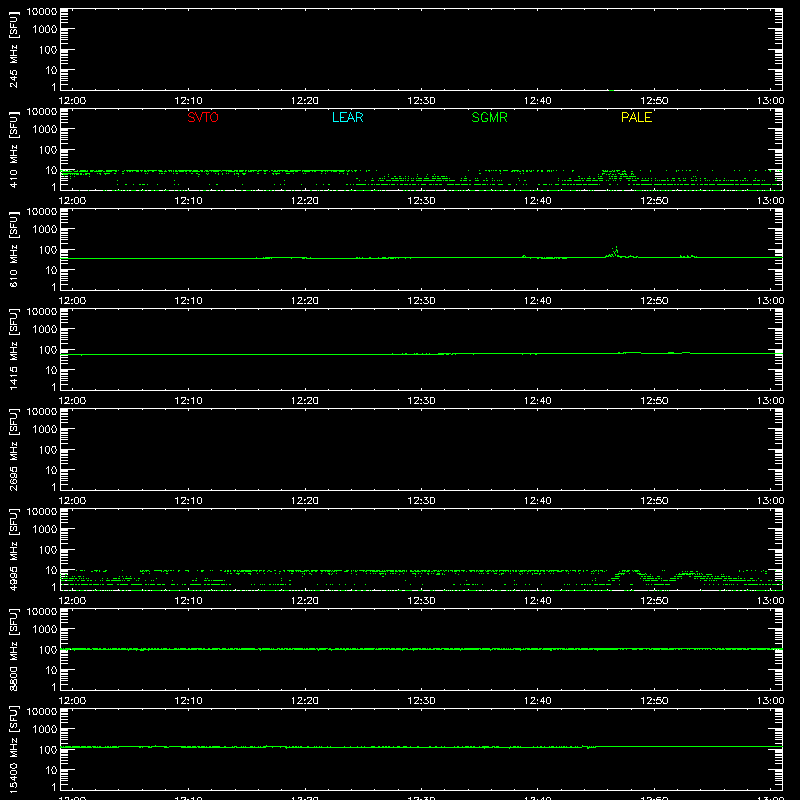
Task: Click the 13:00 tick below the 4995 MHz plot
Action: pyautogui.click(x=770, y=601)
